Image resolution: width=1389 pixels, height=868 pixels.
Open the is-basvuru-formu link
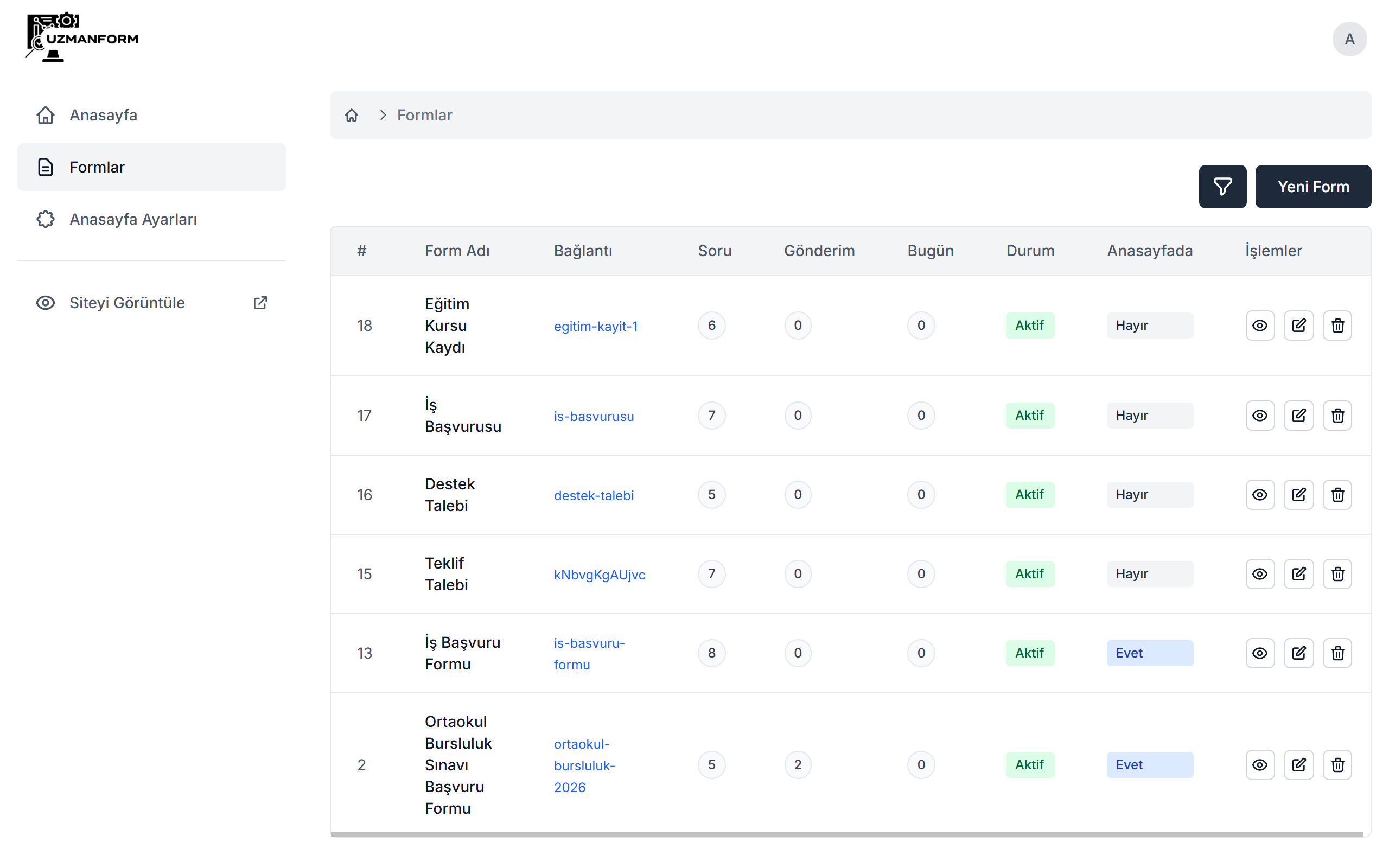pos(589,654)
